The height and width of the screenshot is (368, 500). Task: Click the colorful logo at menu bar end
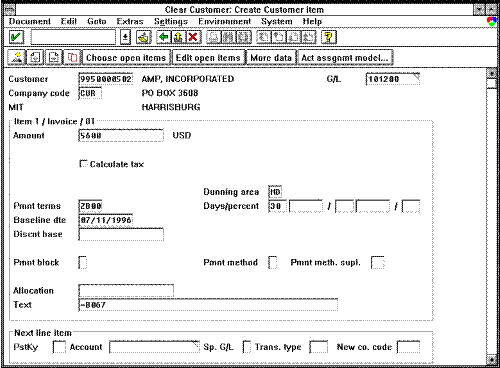tap(492, 21)
